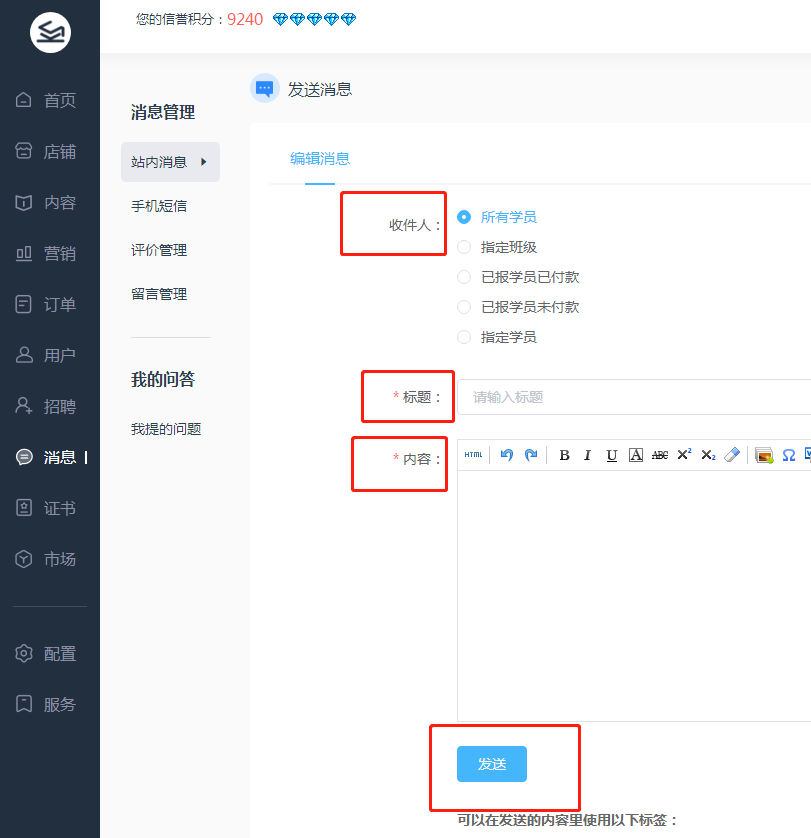Switch to the 编辑消息 tab
Screen dimensions: 811x838
pos(320,158)
